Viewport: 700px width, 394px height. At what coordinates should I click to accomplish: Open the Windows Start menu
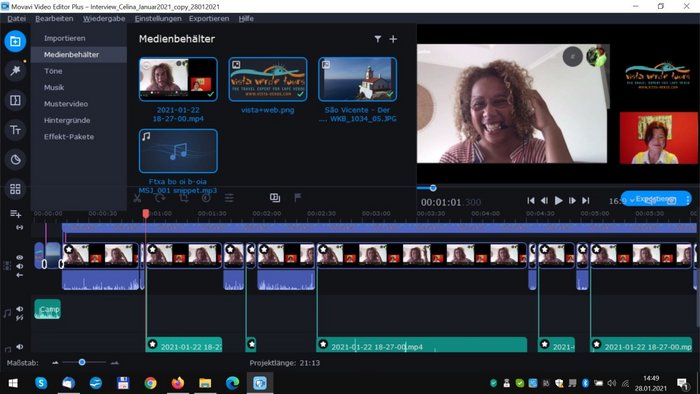[x=13, y=383]
